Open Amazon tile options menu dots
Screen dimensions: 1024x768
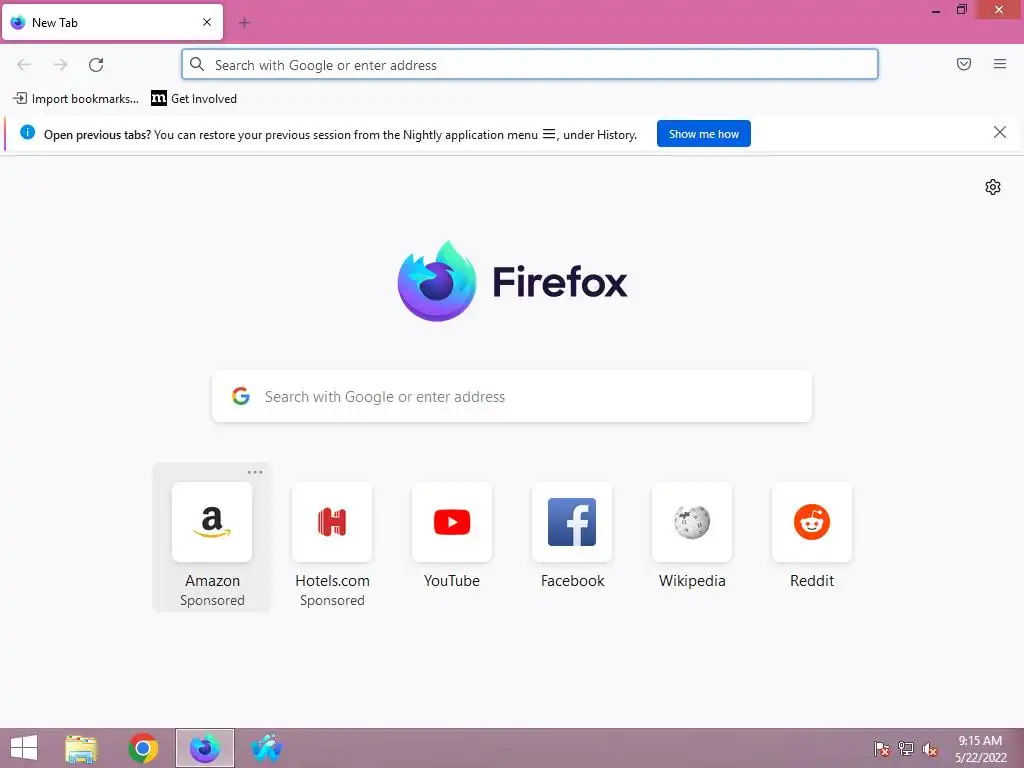255,472
